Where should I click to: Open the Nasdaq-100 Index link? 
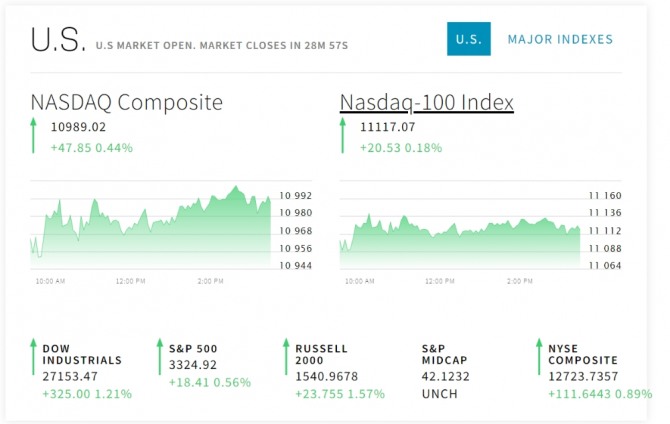427,102
